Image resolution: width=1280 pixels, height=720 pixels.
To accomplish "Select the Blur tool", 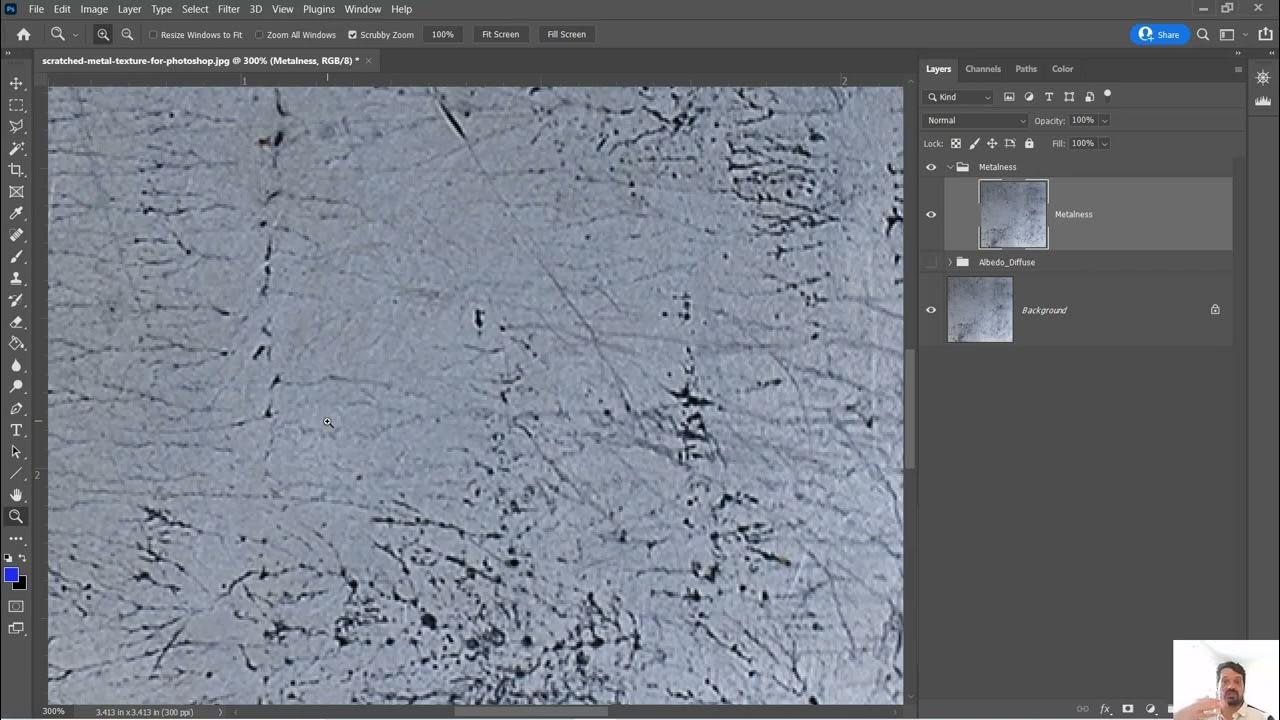I will coord(16,365).
